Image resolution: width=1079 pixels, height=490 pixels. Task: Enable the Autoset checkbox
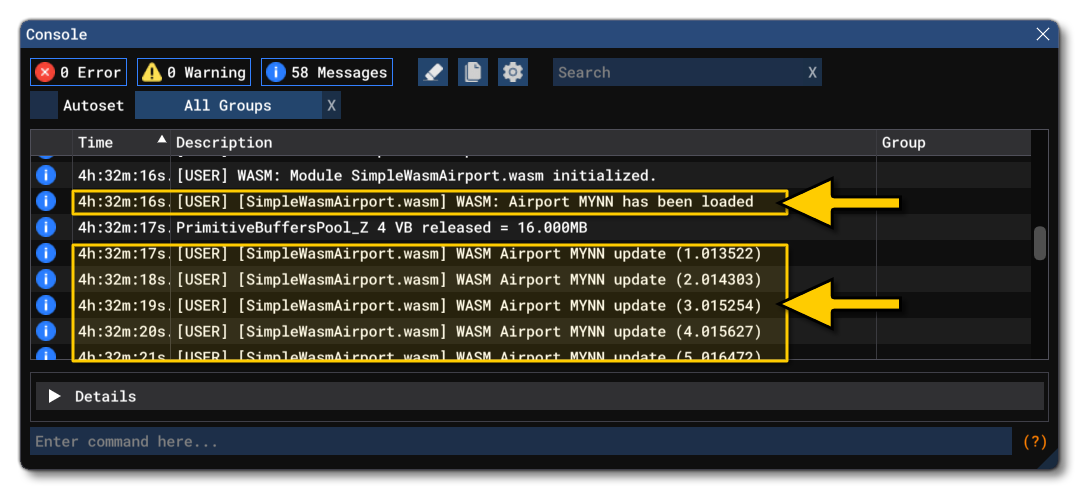(44, 105)
